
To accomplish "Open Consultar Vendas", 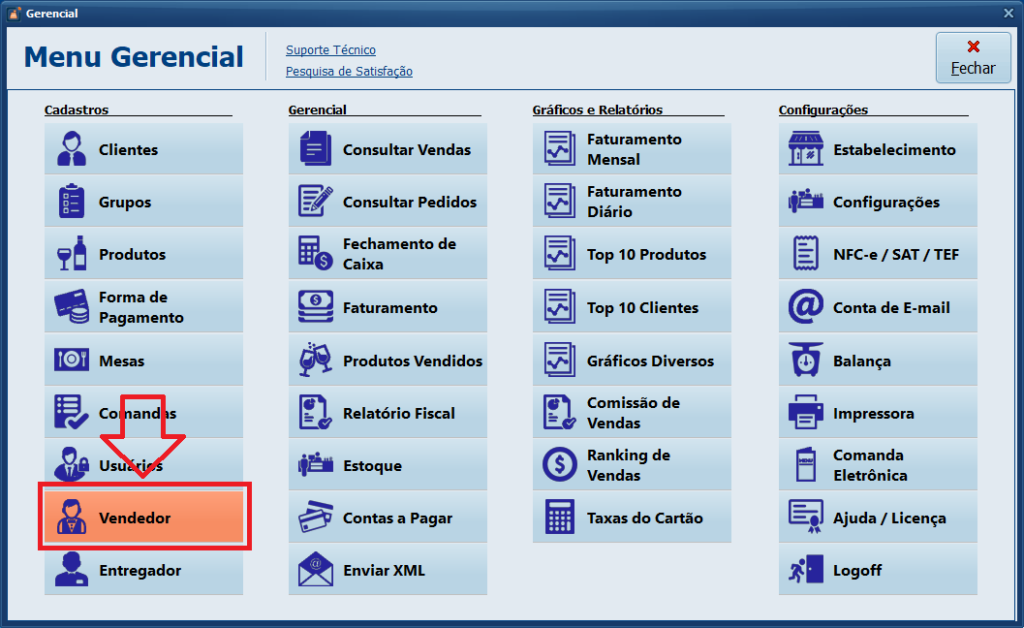I will pyautogui.click(x=387, y=150).
